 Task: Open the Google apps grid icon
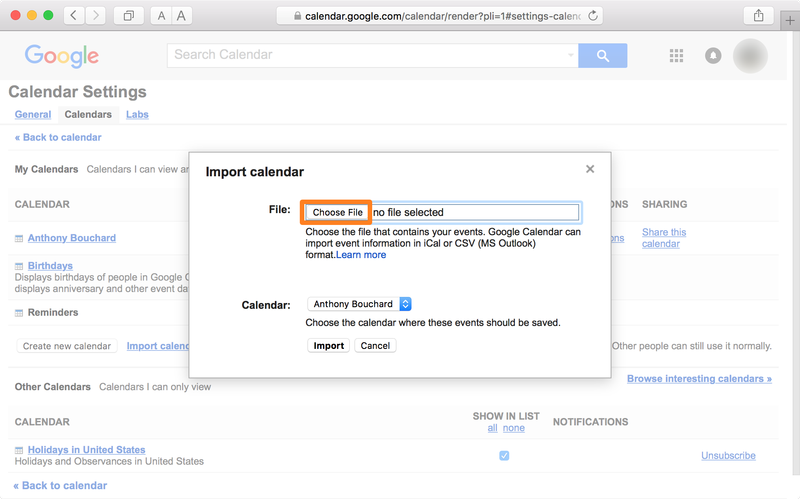676,56
